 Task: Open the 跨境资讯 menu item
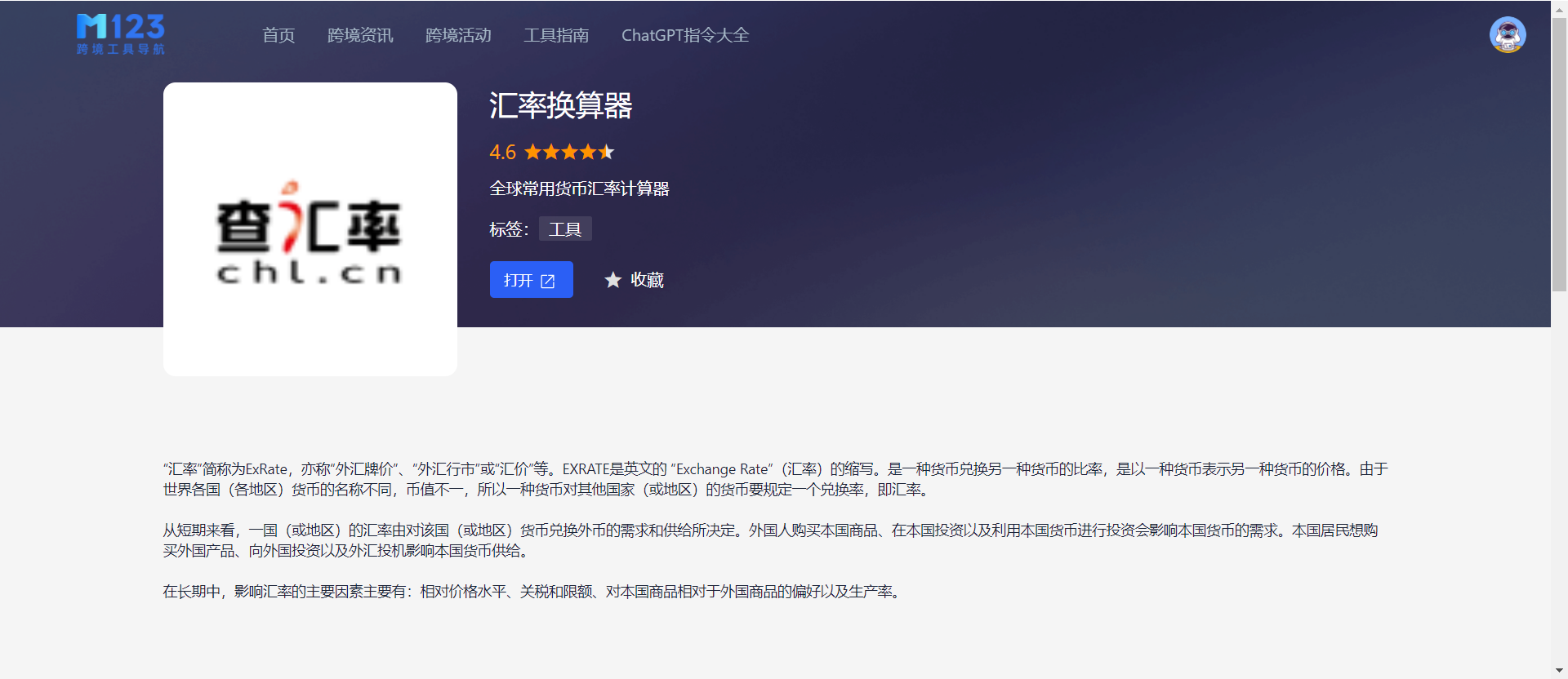click(360, 35)
